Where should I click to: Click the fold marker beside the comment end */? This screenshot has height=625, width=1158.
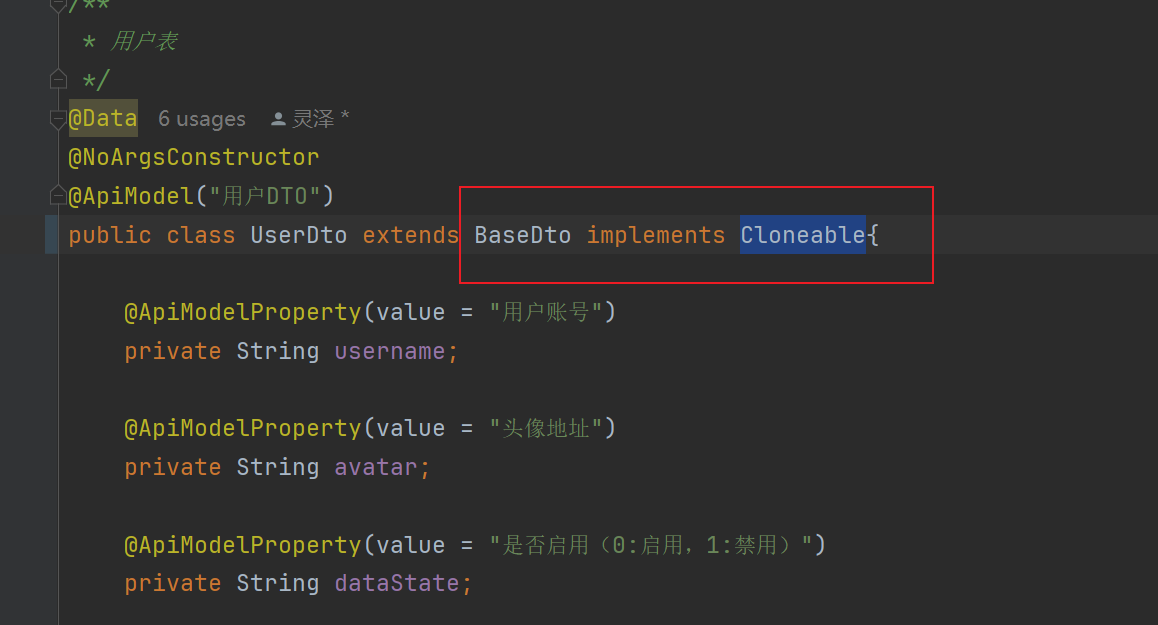pyautogui.click(x=59, y=79)
